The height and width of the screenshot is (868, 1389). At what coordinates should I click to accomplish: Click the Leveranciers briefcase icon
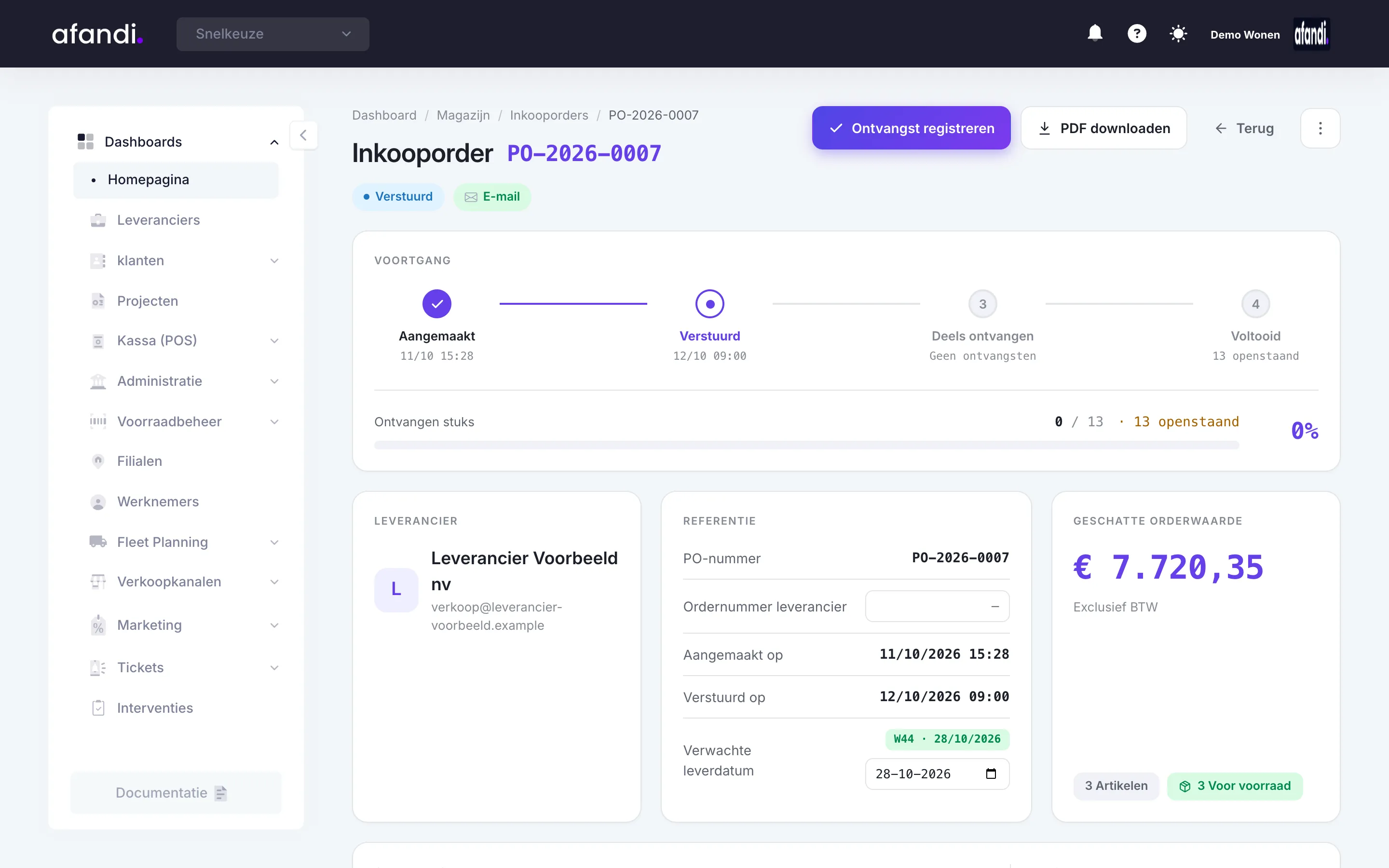coord(98,220)
